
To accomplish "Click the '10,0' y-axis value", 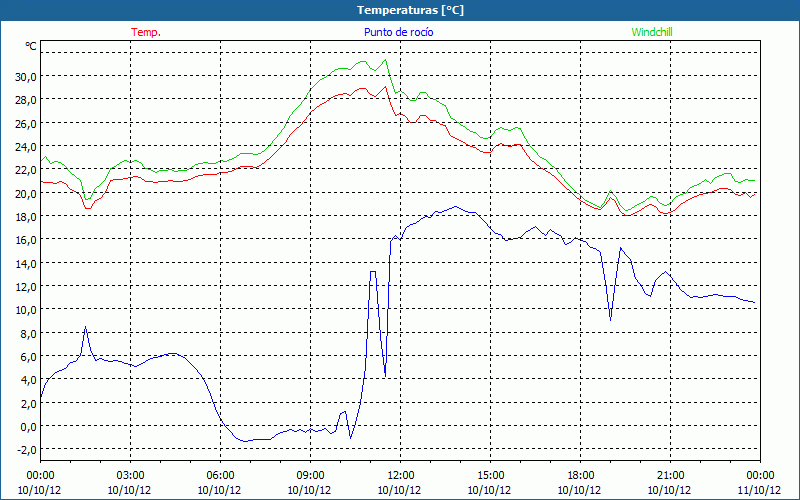I will (x=26, y=310).
